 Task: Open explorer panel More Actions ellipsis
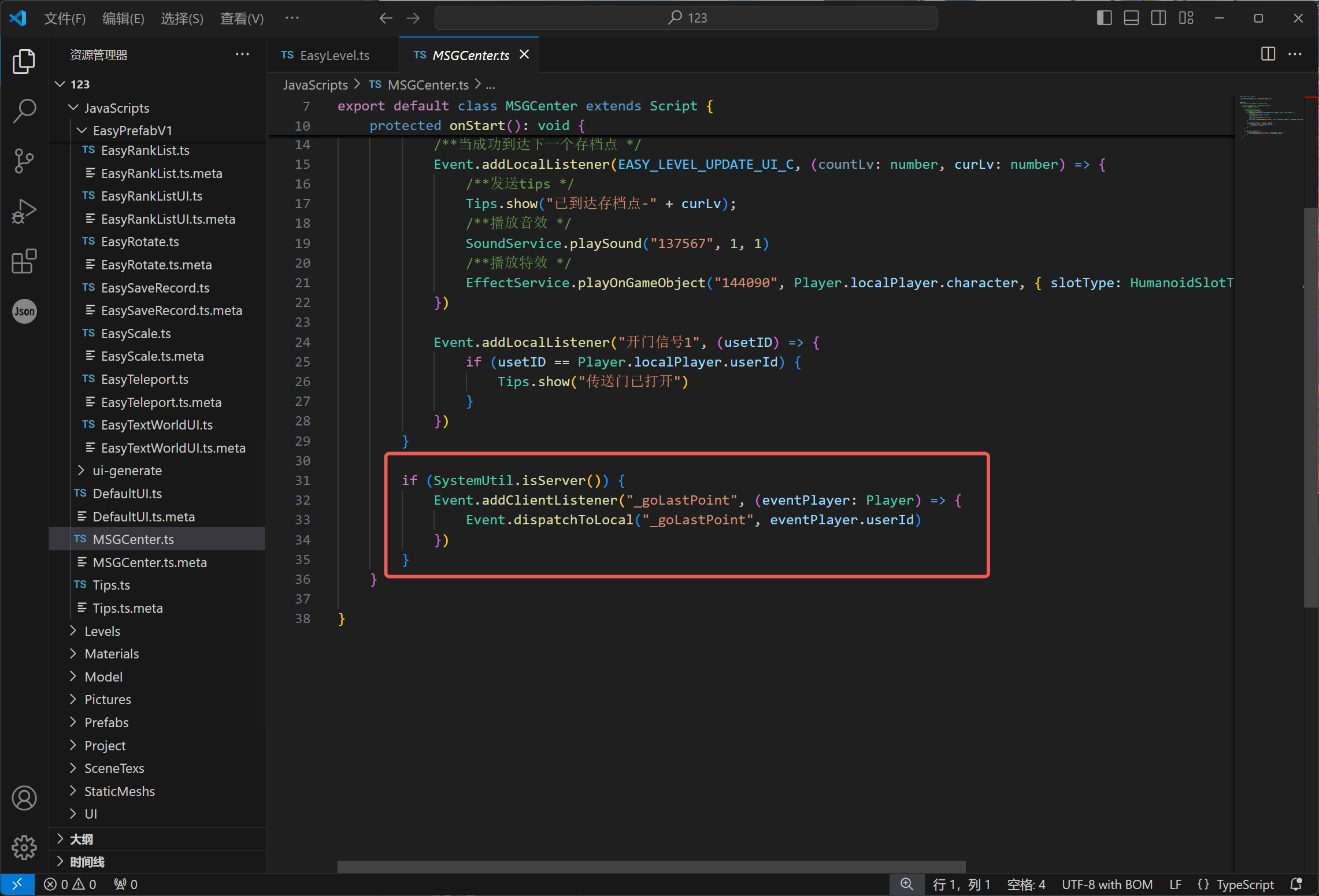(242, 54)
